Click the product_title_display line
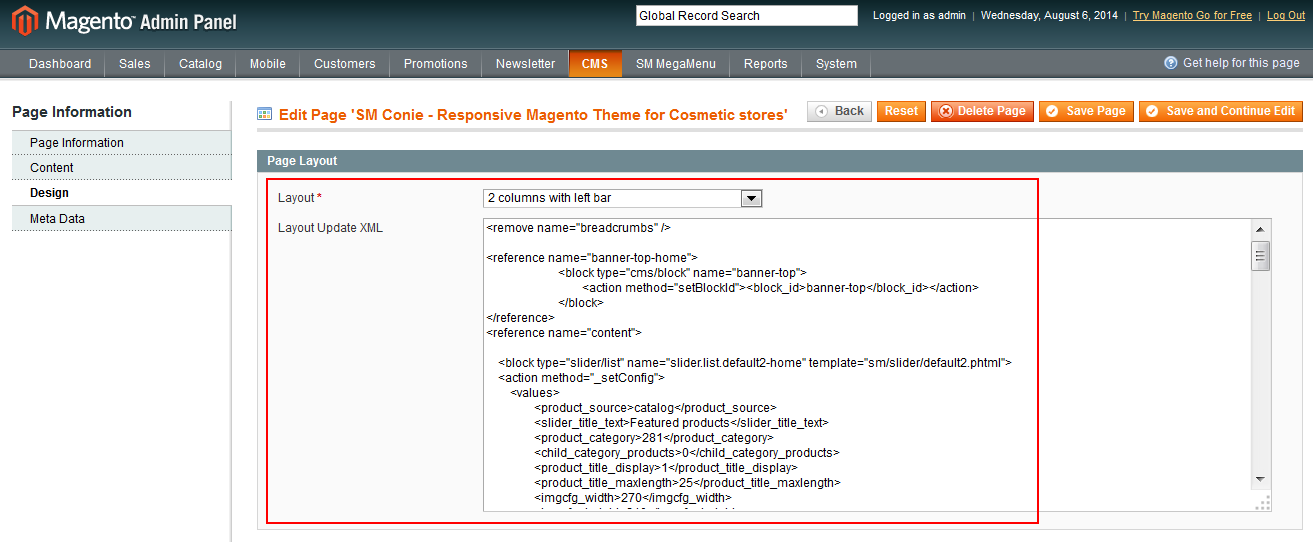This screenshot has height=542, width=1313. coord(665,468)
